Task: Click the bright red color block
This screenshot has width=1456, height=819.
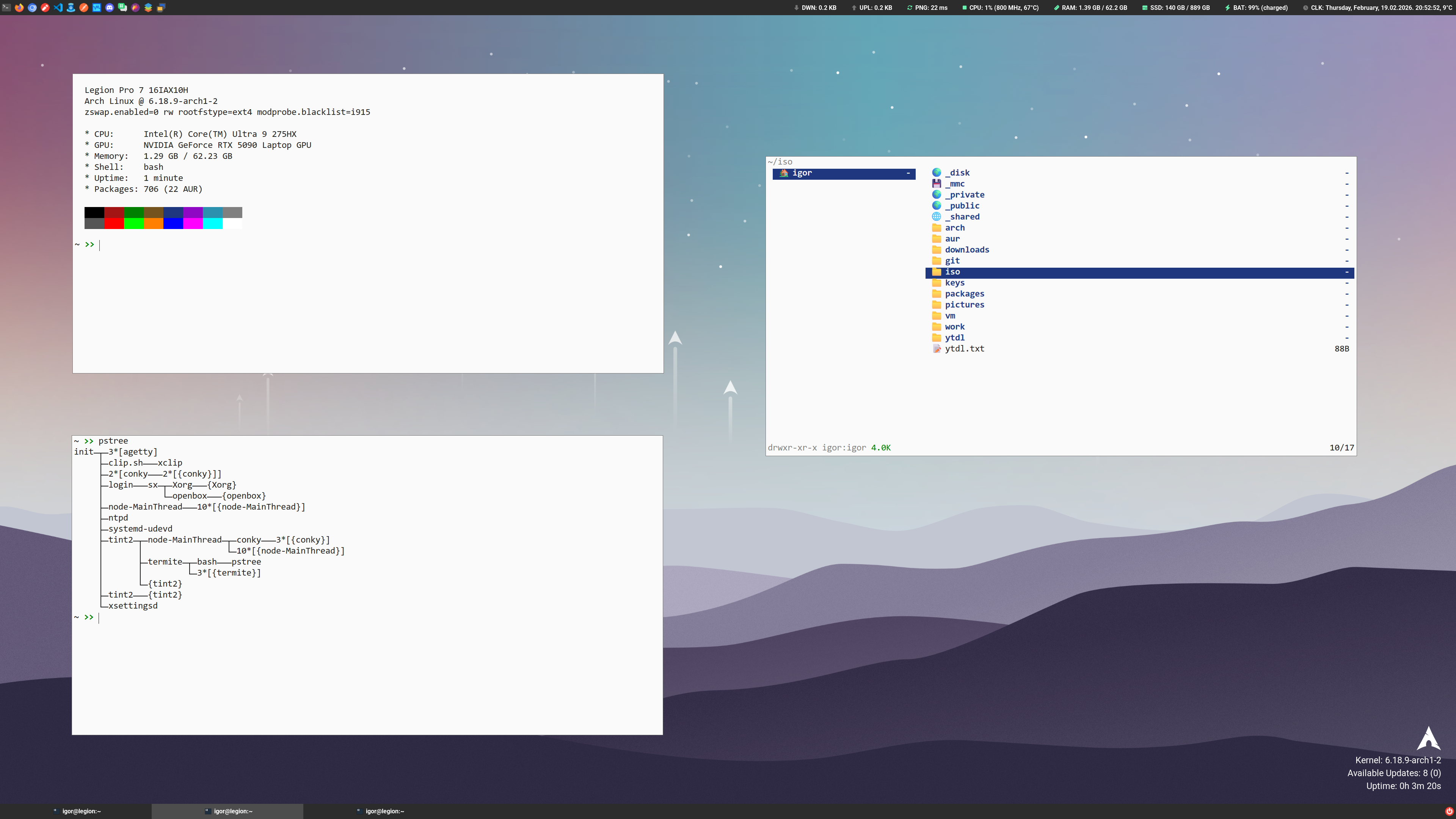Action: (x=114, y=224)
